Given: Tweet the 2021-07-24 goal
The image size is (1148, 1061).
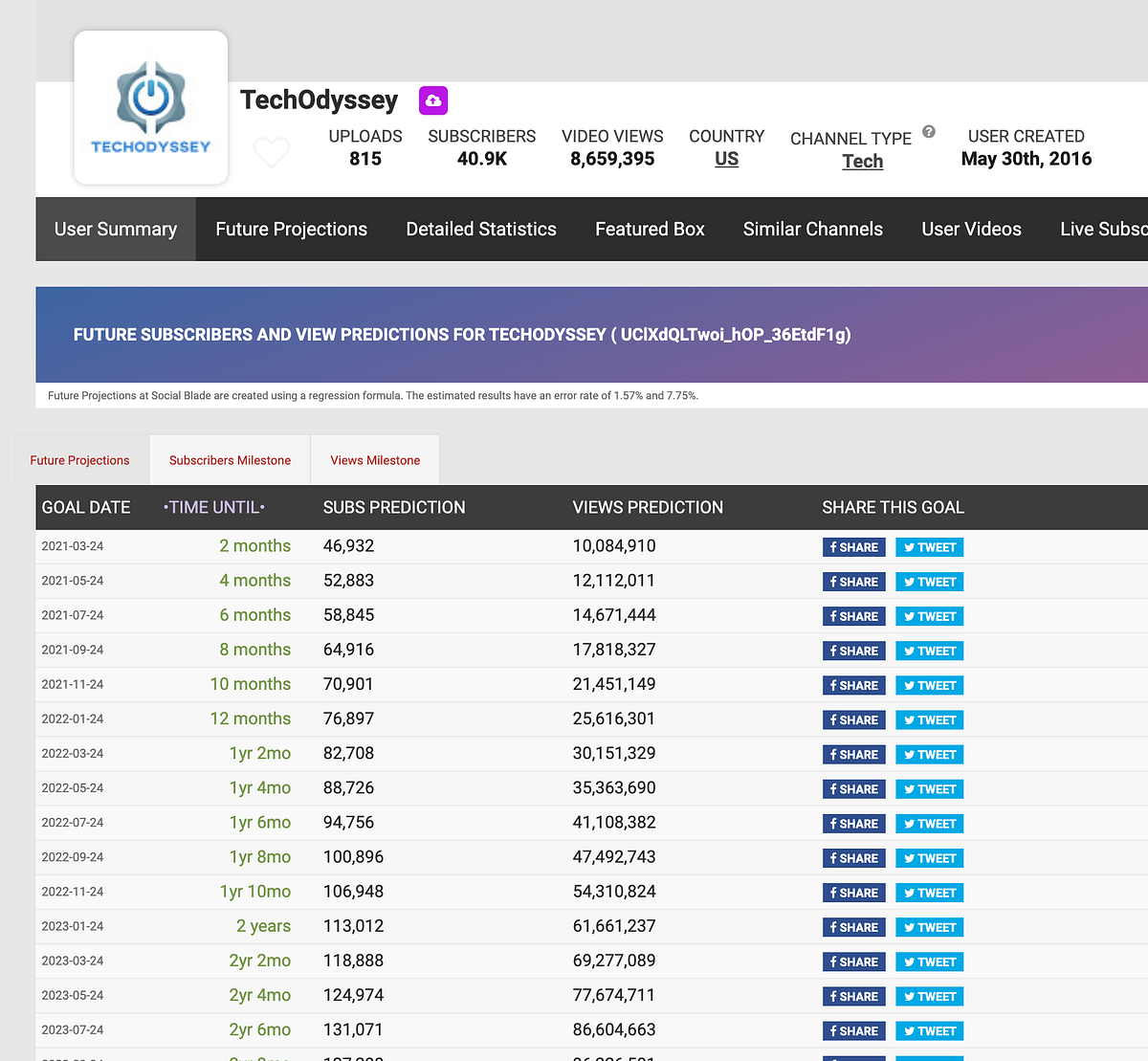Looking at the screenshot, I should point(930,616).
